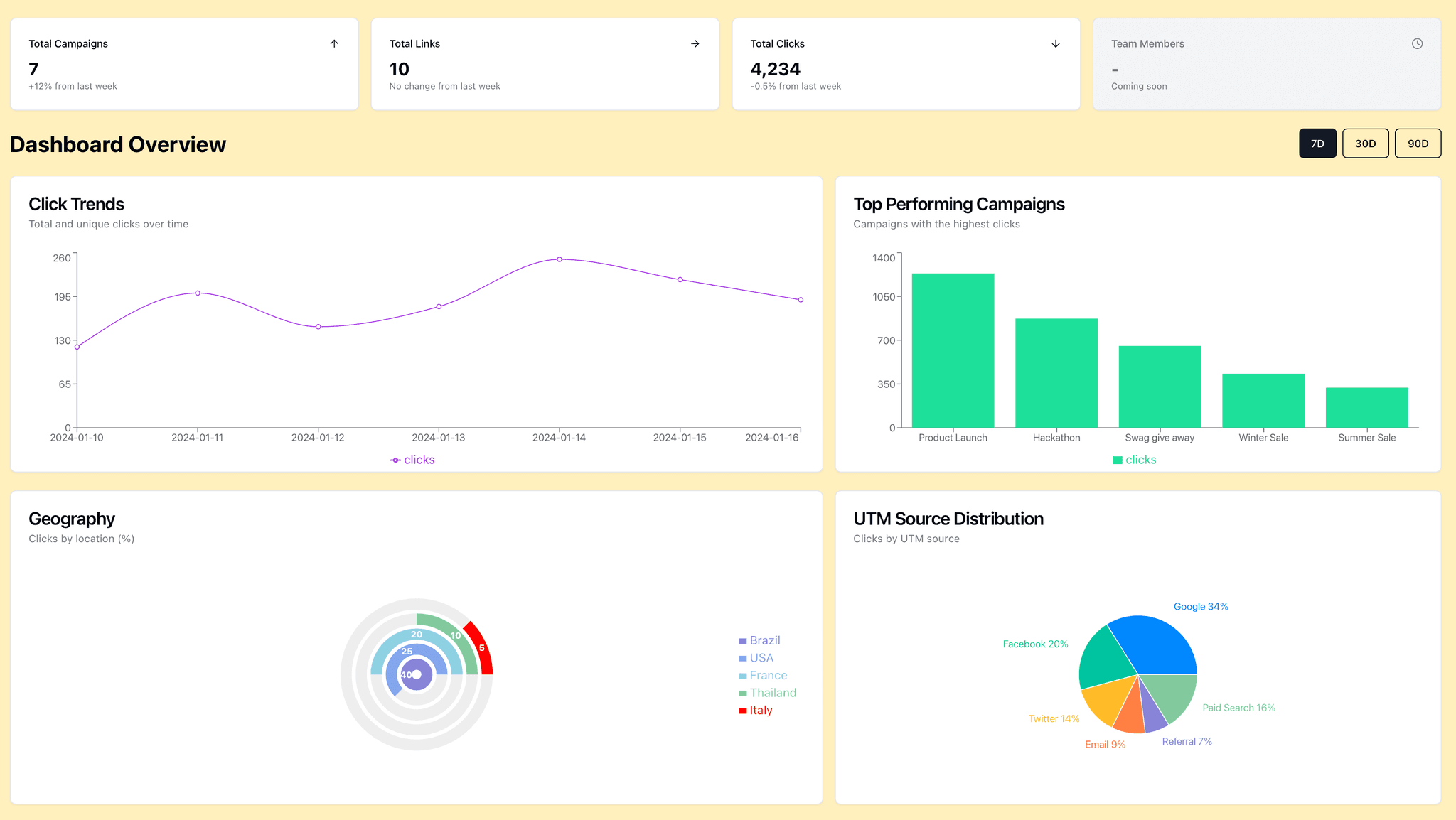Click the down arrow icon on Total Clicks card
Screen dimensions: 1456x820
pos(1055,43)
